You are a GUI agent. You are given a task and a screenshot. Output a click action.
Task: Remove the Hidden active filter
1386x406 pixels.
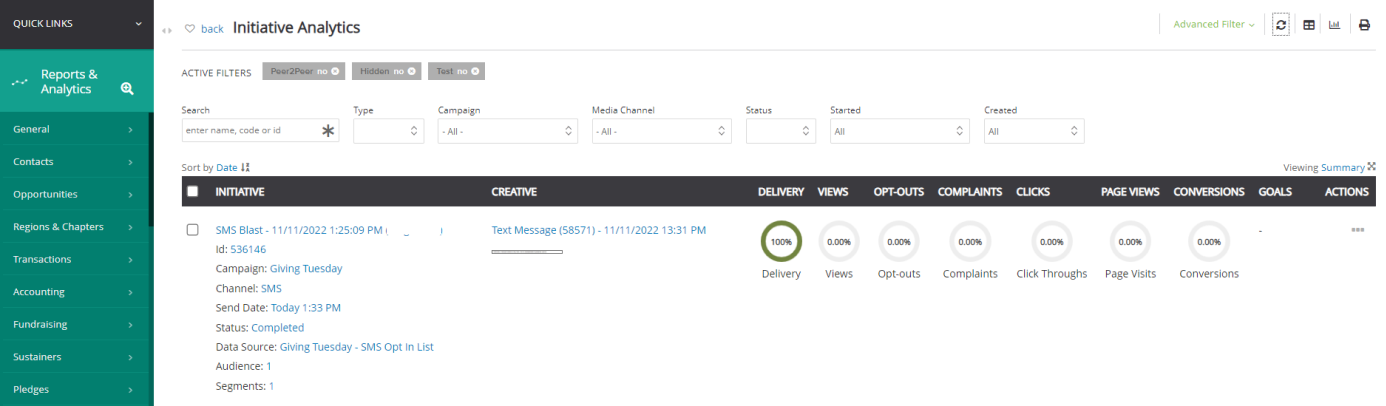point(410,71)
